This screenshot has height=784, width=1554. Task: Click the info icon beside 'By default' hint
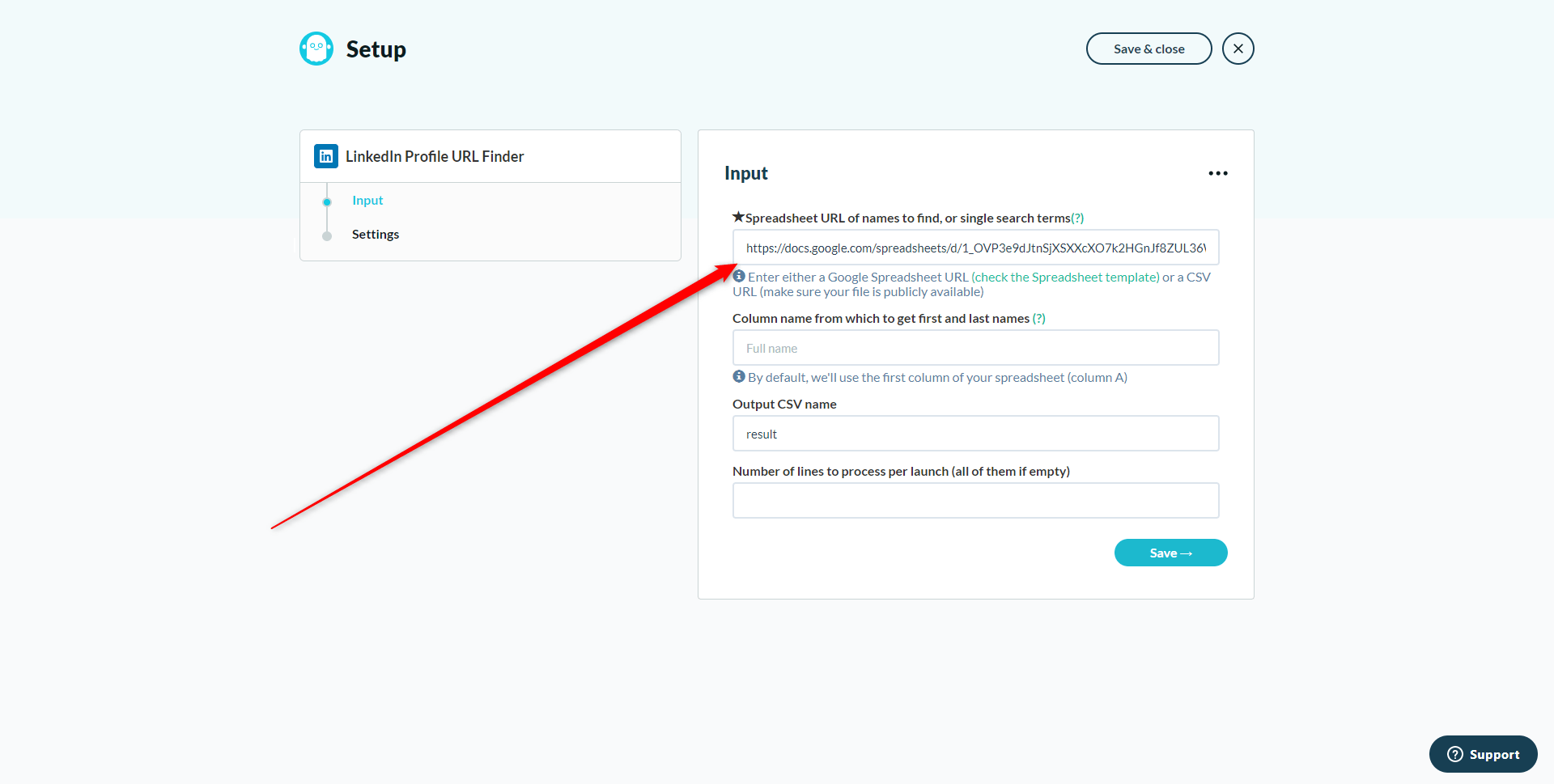pyautogui.click(x=739, y=376)
